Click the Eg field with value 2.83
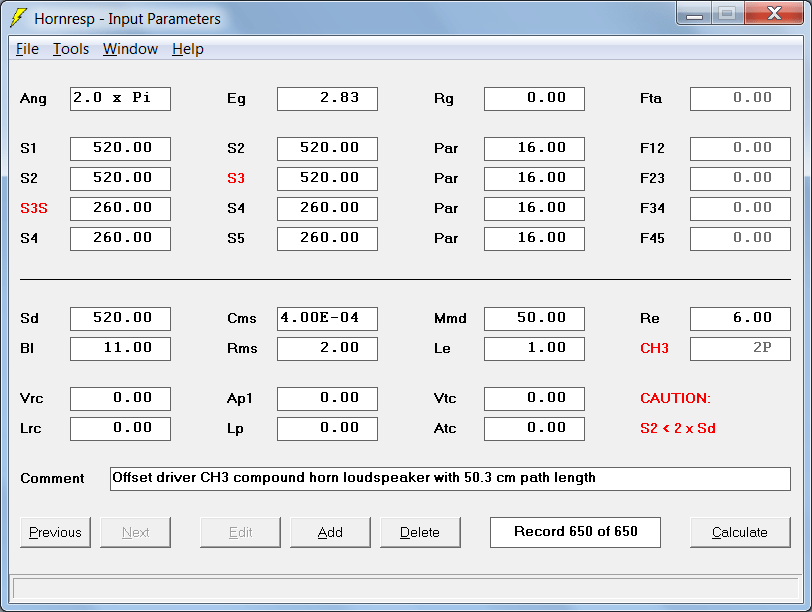 (327, 99)
